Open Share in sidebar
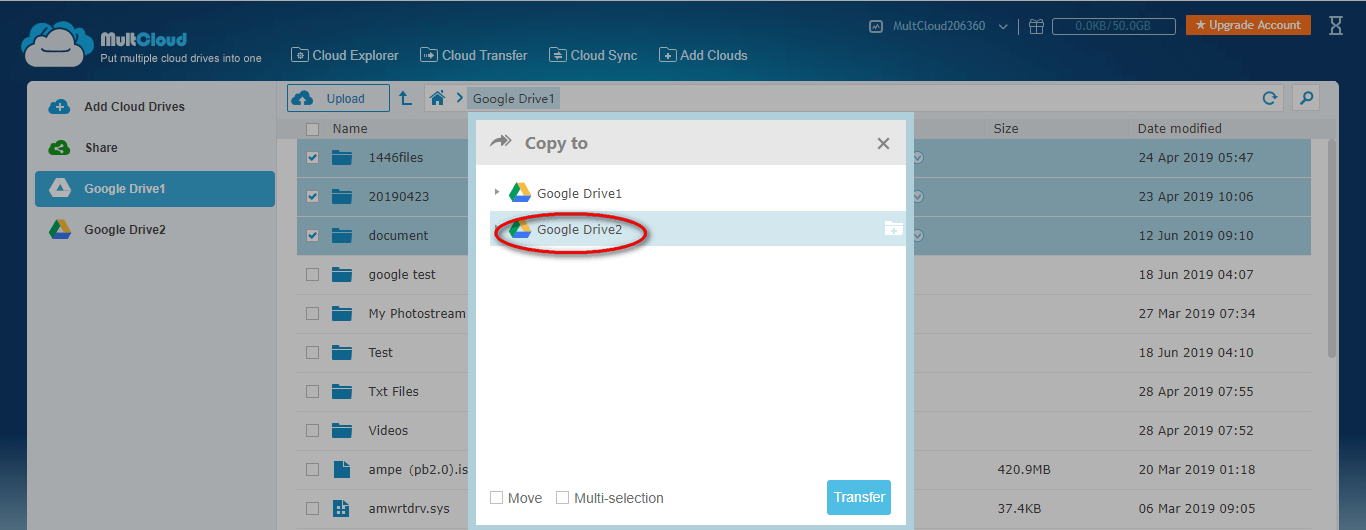Screen dimensions: 1366x530 [x=155, y=148]
